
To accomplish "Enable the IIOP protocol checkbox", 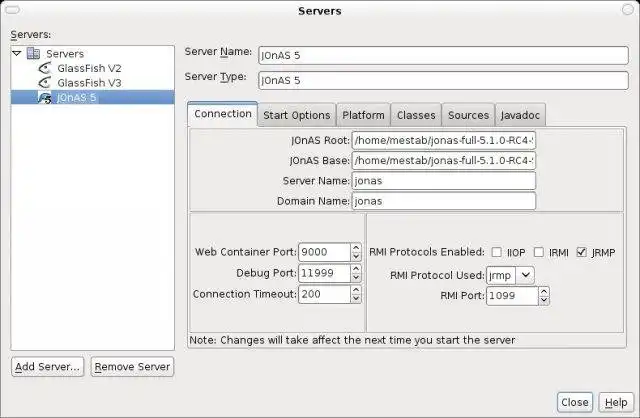I will click(496, 252).
